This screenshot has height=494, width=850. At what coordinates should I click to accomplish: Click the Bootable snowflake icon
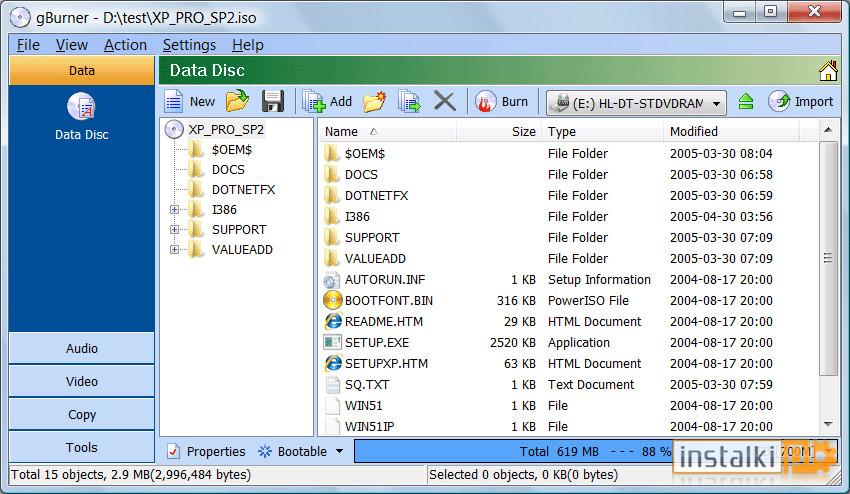(x=265, y=451)
